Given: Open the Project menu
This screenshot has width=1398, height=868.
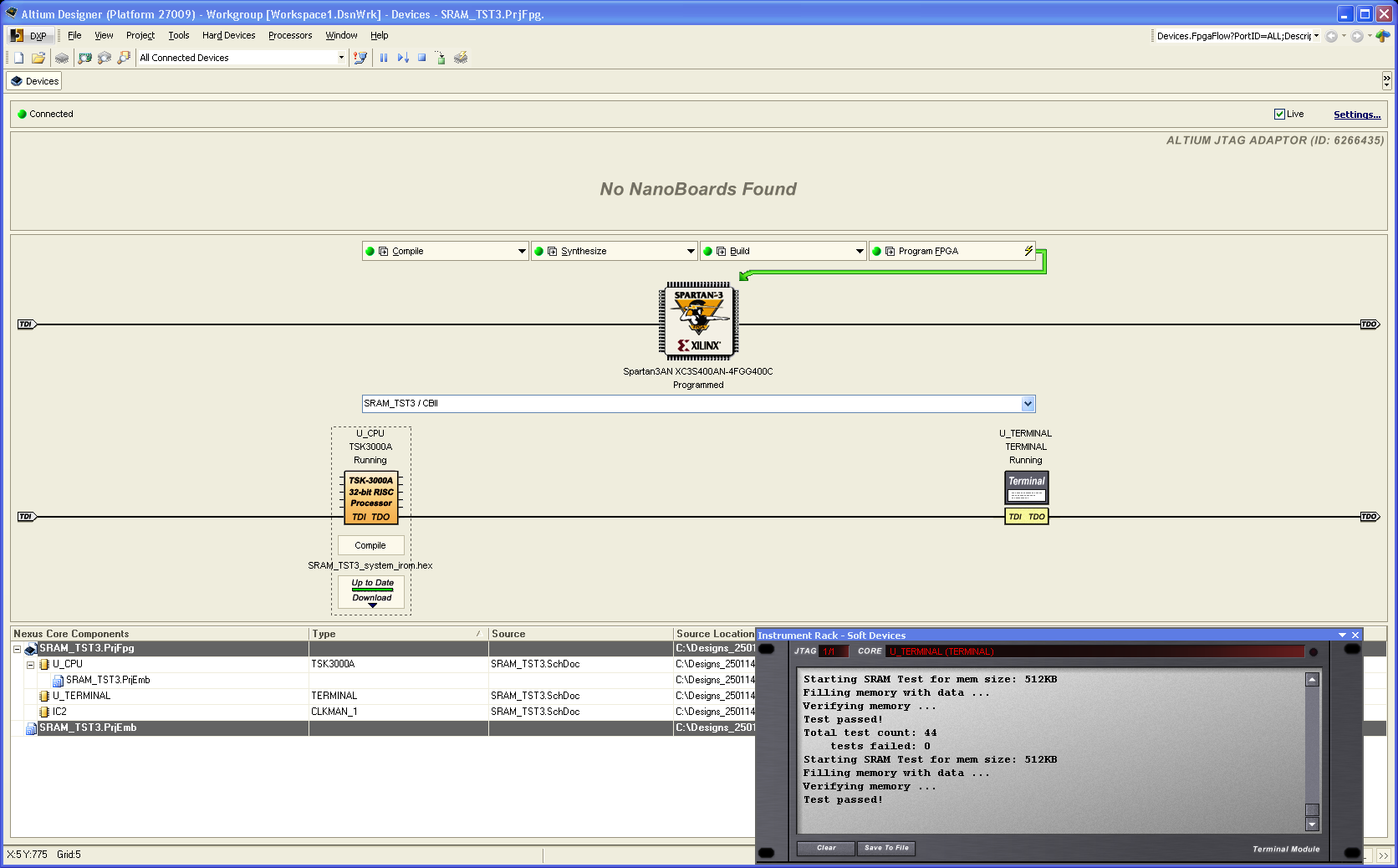Looking at the screenshot, I should pos(140,35).
